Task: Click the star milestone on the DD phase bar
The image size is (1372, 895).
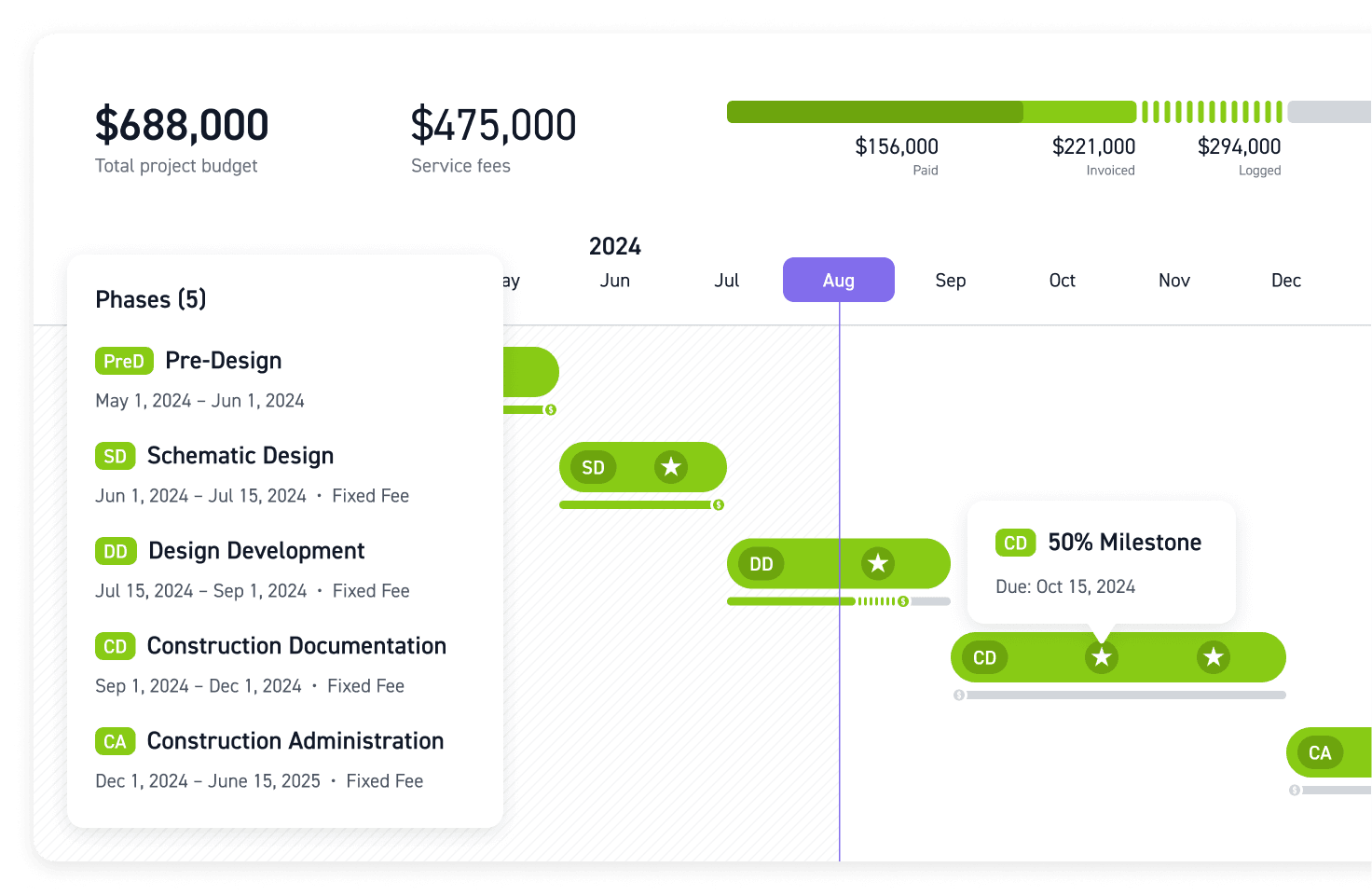Action: tap(877, 563)
